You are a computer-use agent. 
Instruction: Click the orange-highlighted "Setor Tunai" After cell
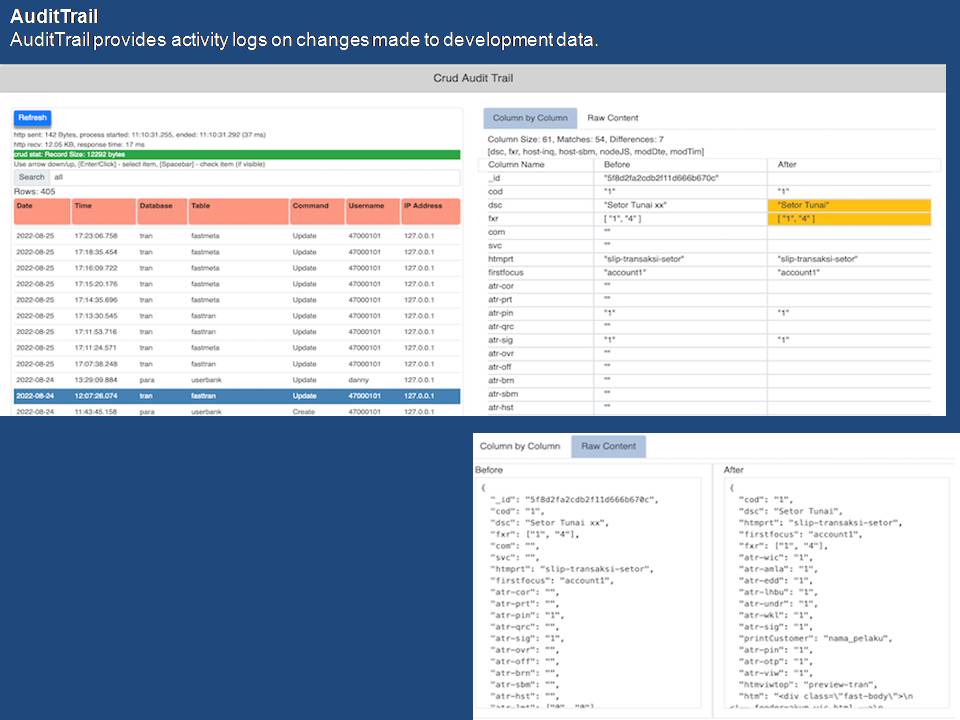pyautogui.click(x=853, y=205)
